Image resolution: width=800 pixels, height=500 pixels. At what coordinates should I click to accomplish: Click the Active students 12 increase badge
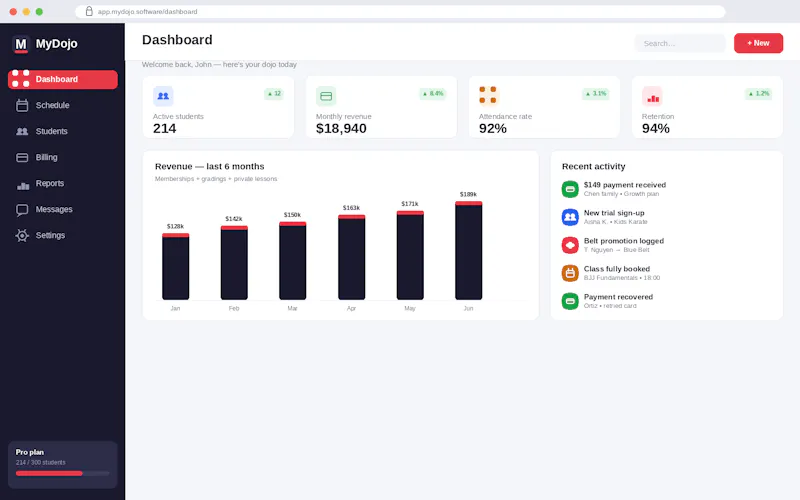274,94
